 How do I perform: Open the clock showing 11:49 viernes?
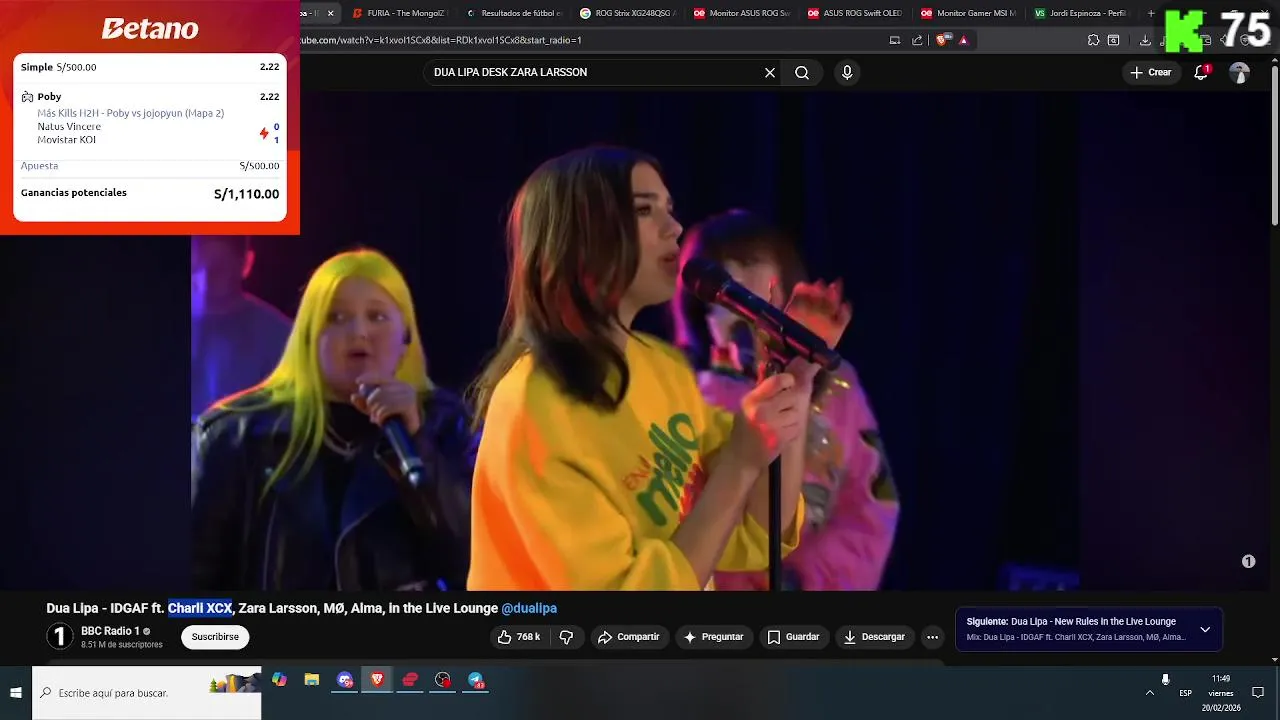pos(1221,692)
